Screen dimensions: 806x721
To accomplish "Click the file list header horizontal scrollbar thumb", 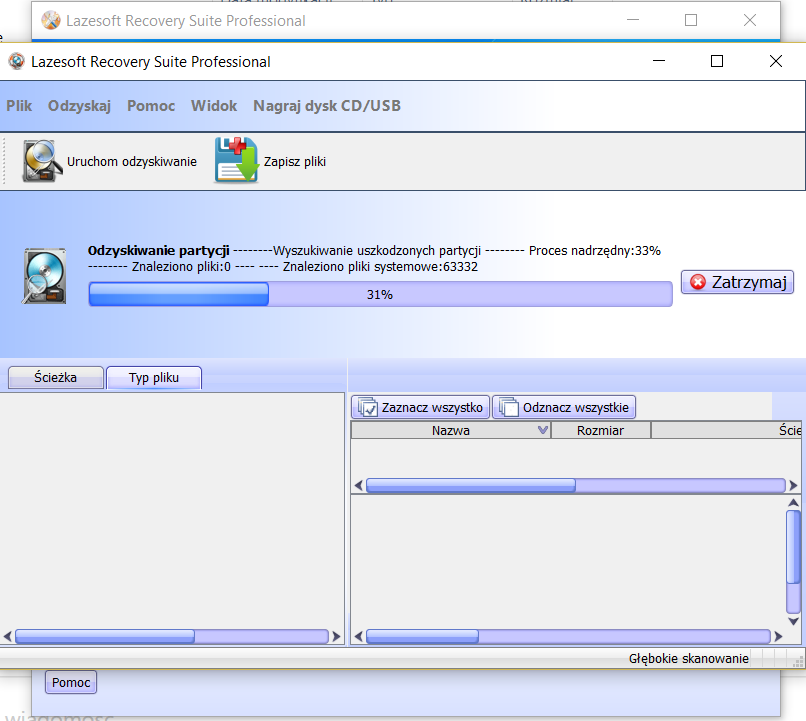I will (x=470, y=485).
